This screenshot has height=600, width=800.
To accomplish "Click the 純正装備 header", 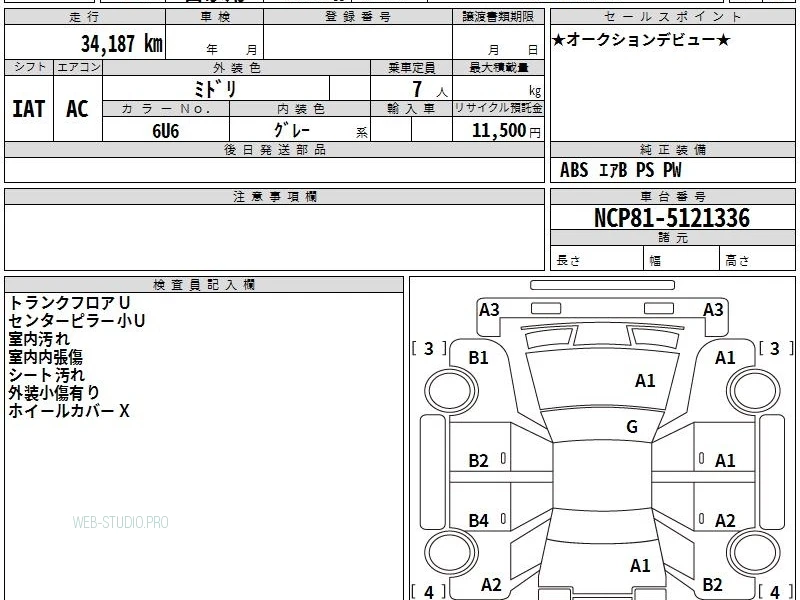I will coord(672,149).
